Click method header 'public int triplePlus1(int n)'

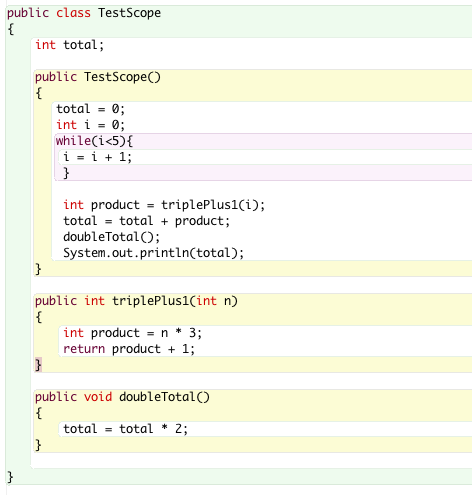click(x=136, y=301)
